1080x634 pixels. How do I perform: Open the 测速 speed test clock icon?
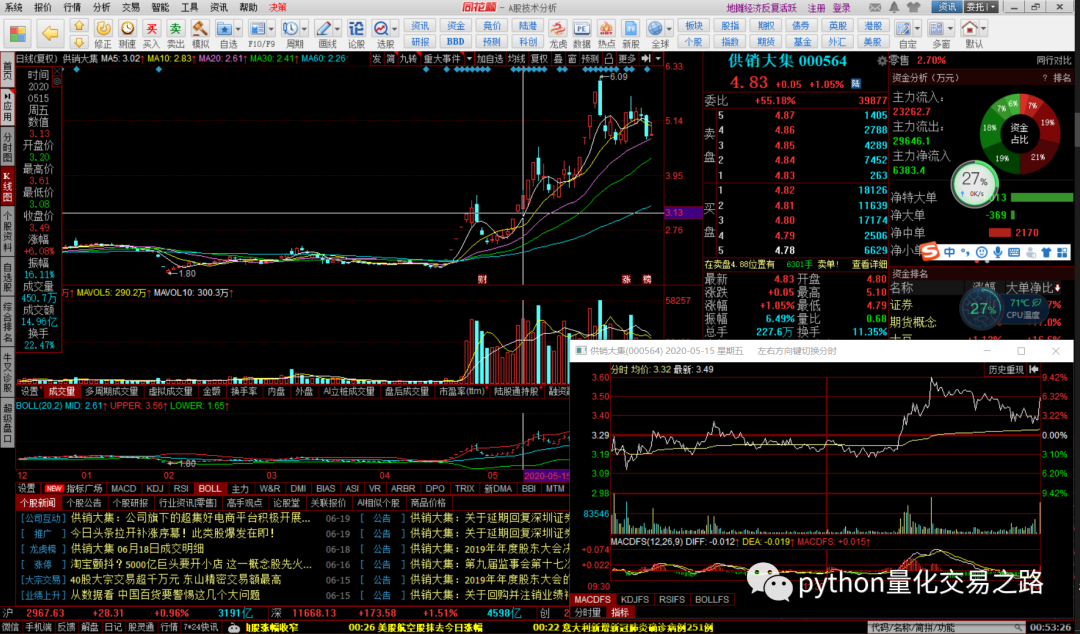(x=127, y=29)
